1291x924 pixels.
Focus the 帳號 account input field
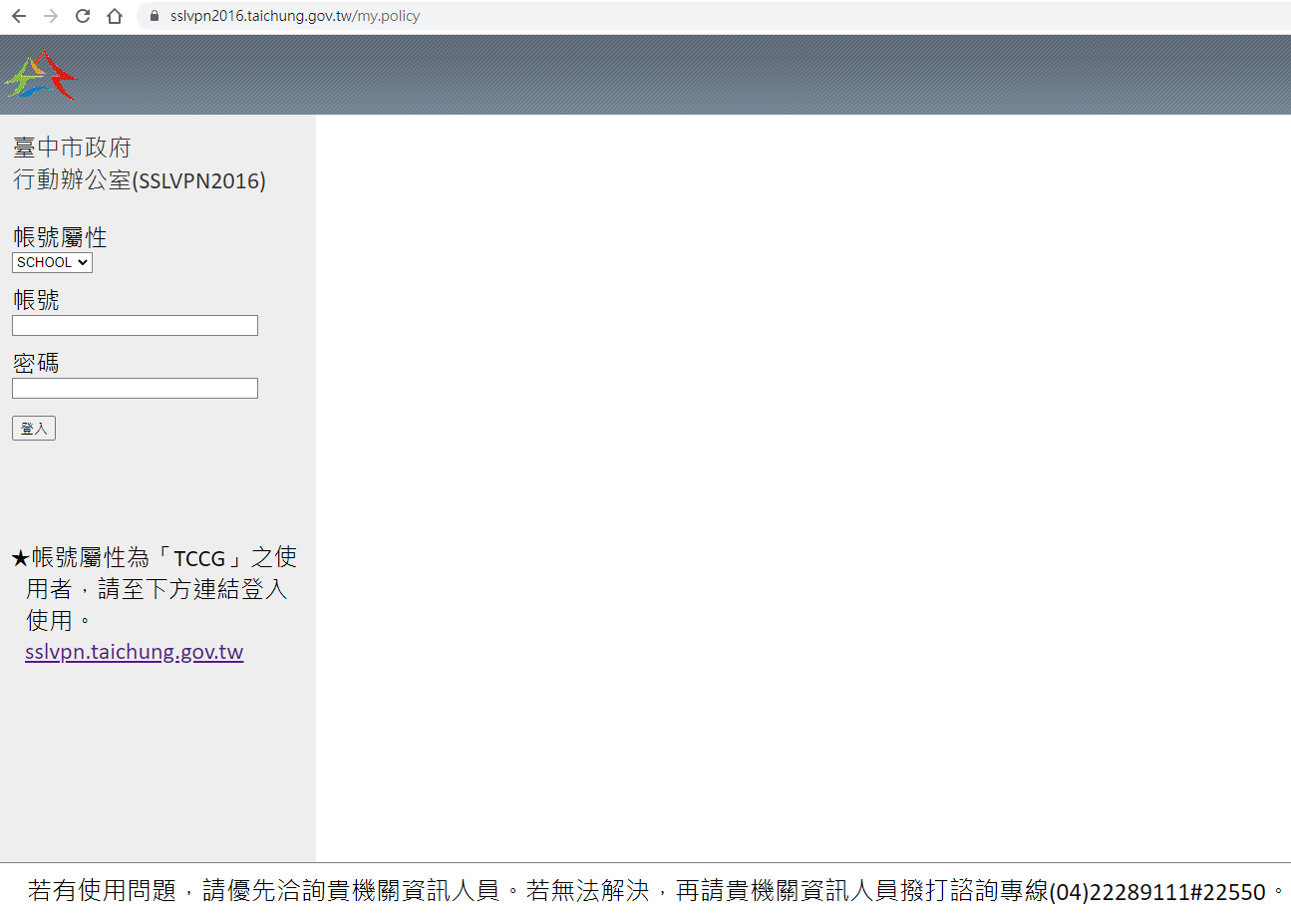pos(135,325)
